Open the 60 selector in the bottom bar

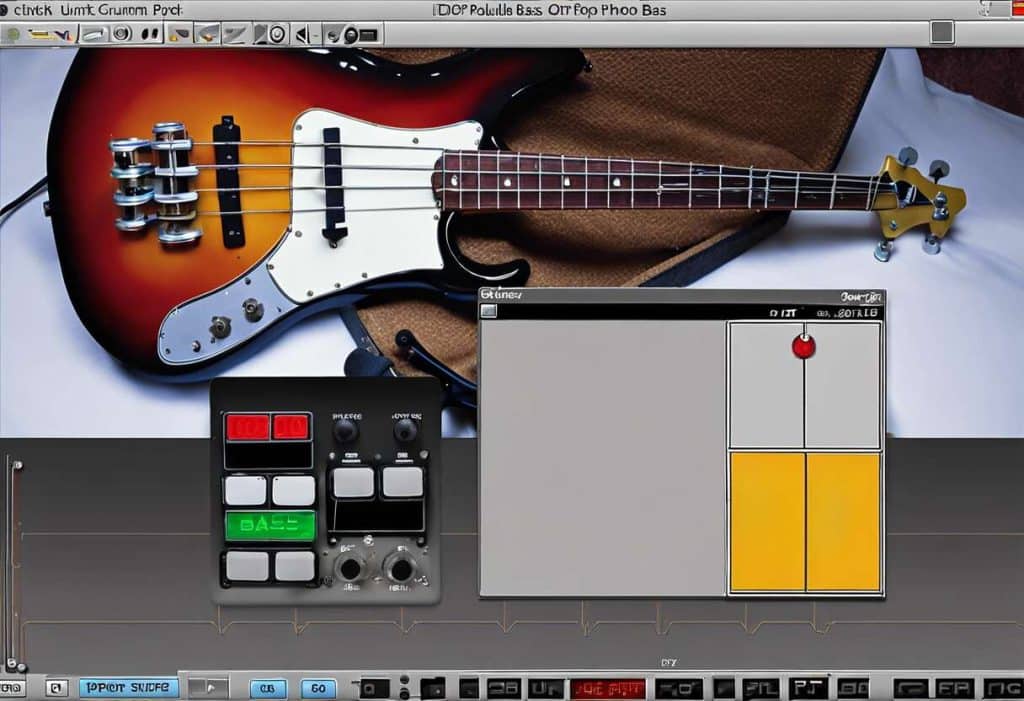pos(320,688)
